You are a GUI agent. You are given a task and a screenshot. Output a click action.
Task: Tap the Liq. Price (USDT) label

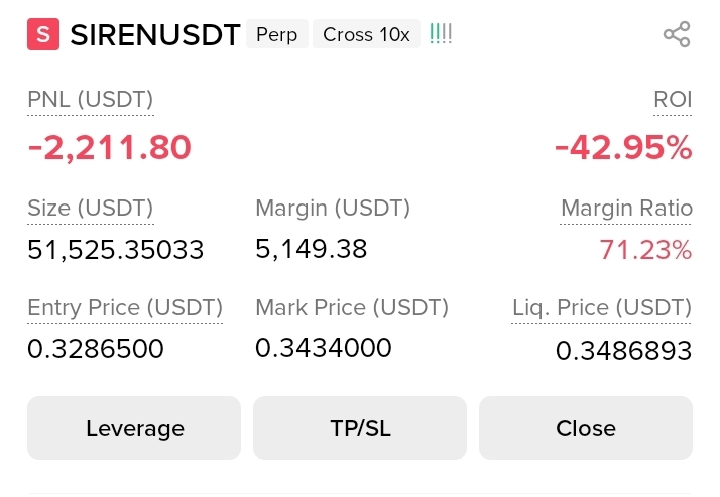pyautogui.click(x=602, y=307)
